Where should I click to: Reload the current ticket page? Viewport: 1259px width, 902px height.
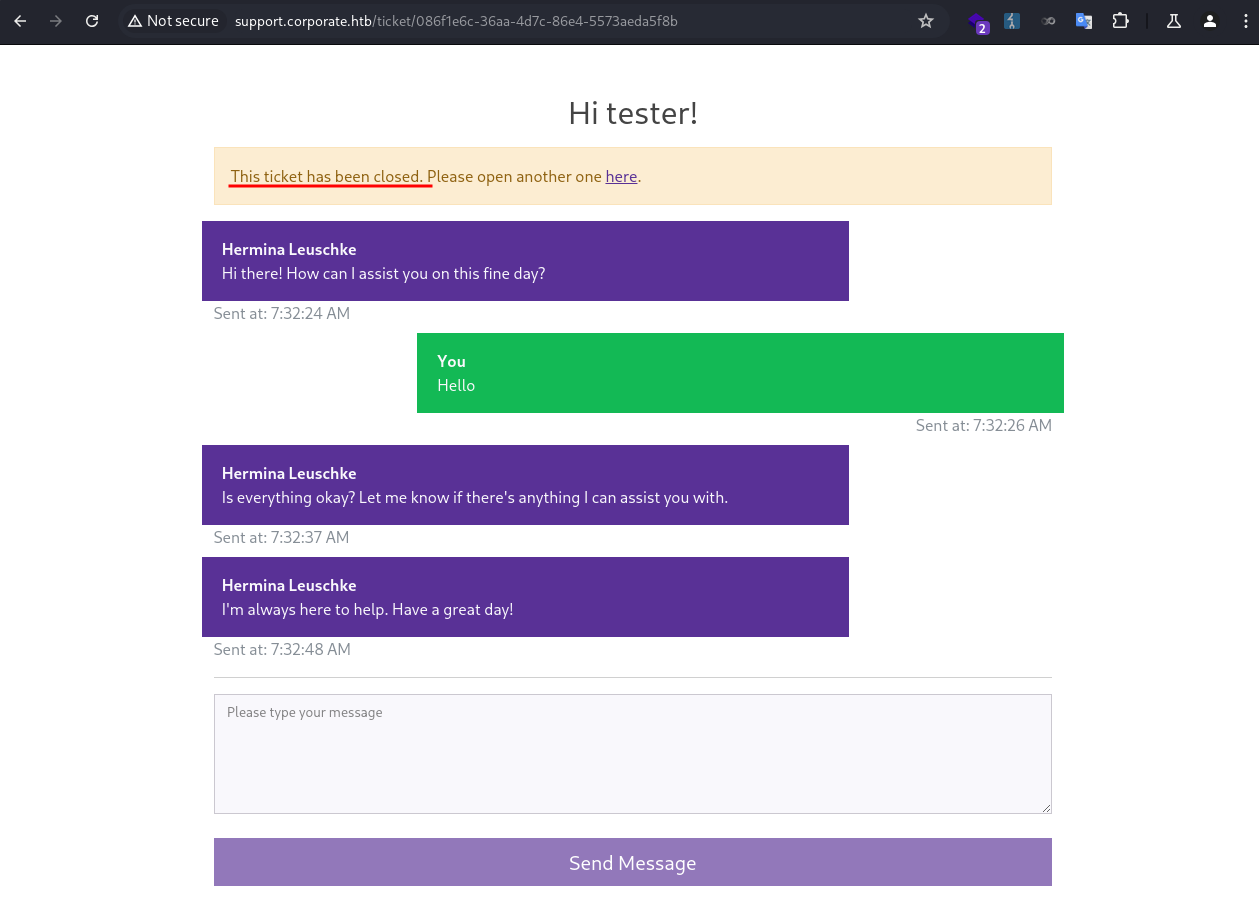(92, 21)
